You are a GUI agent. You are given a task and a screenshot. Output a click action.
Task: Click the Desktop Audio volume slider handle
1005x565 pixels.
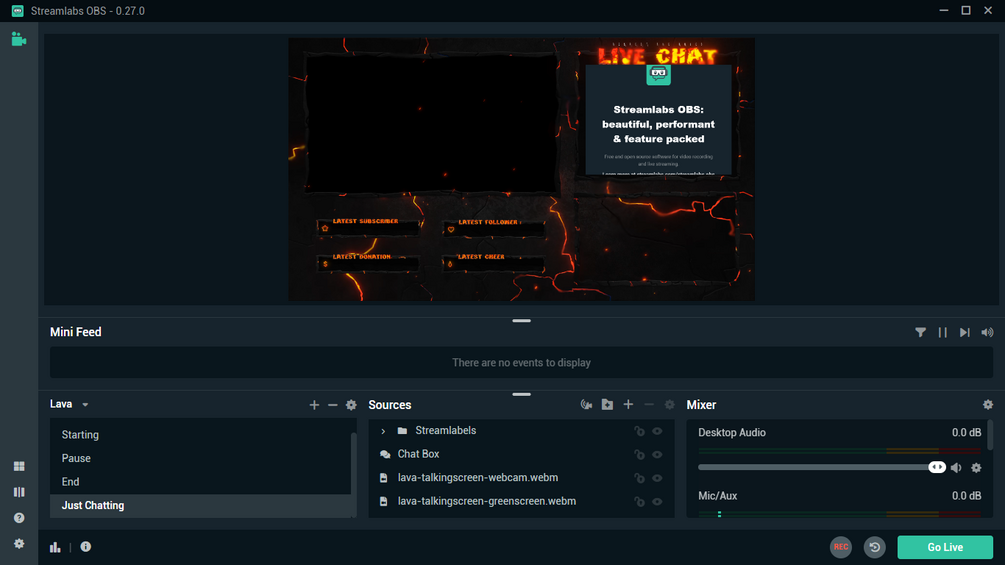click(x=937, y=467)
